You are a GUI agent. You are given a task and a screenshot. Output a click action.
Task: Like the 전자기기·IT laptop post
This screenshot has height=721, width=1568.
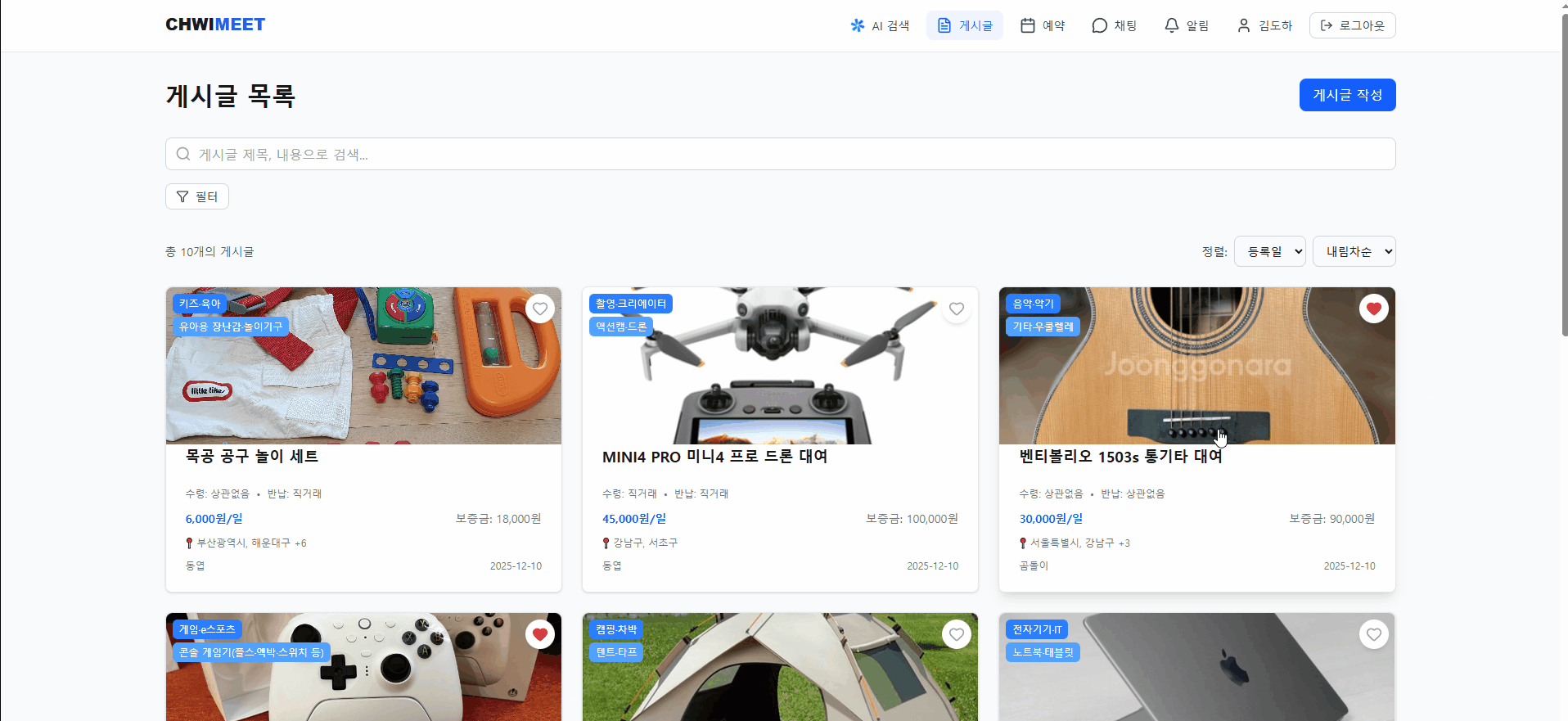click(x=1374, y=634)
